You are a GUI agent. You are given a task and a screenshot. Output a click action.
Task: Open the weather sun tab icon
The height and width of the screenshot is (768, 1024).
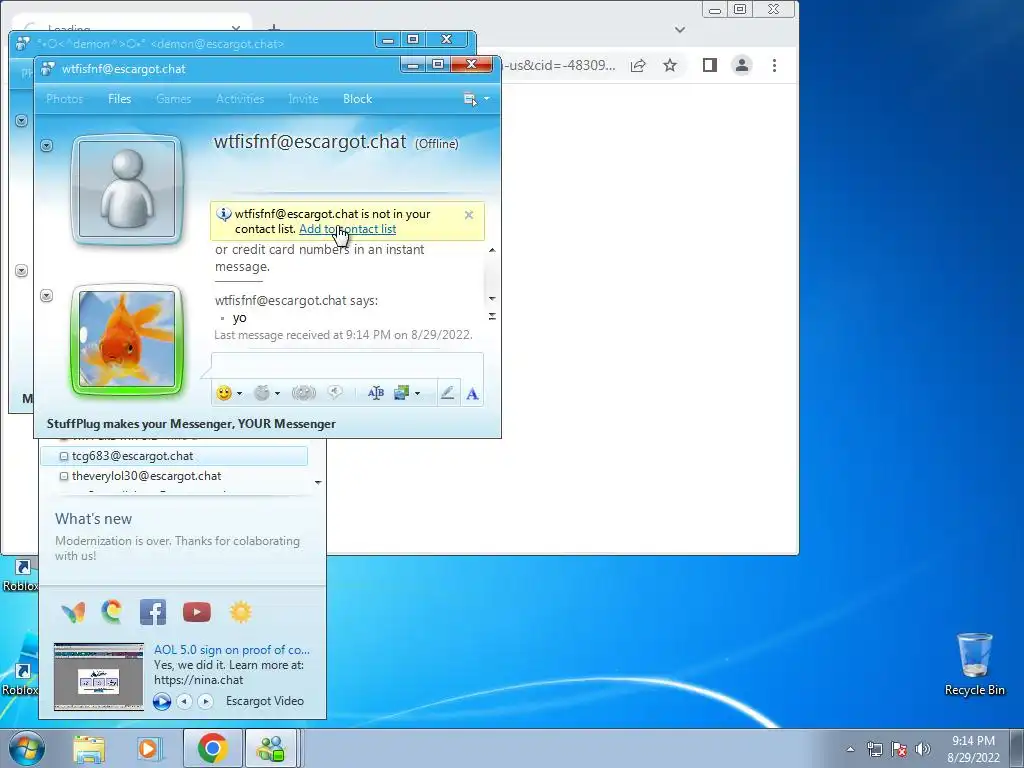240,612
